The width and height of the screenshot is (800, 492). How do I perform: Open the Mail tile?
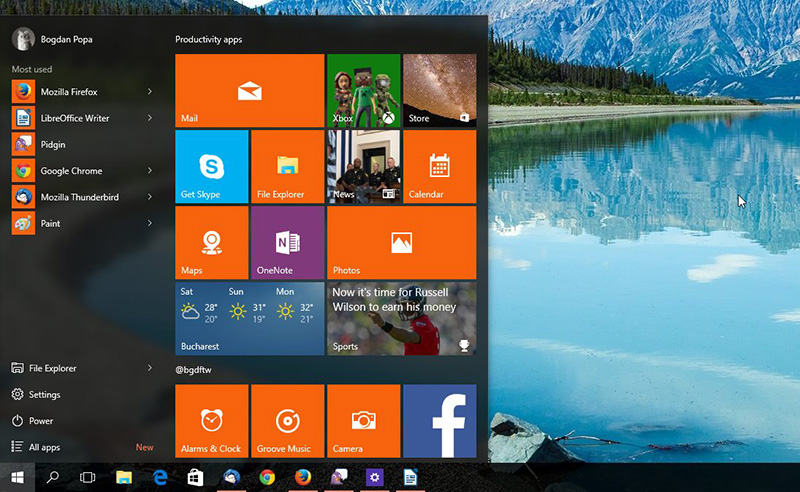pyautogui.click(x=249, y=90)
